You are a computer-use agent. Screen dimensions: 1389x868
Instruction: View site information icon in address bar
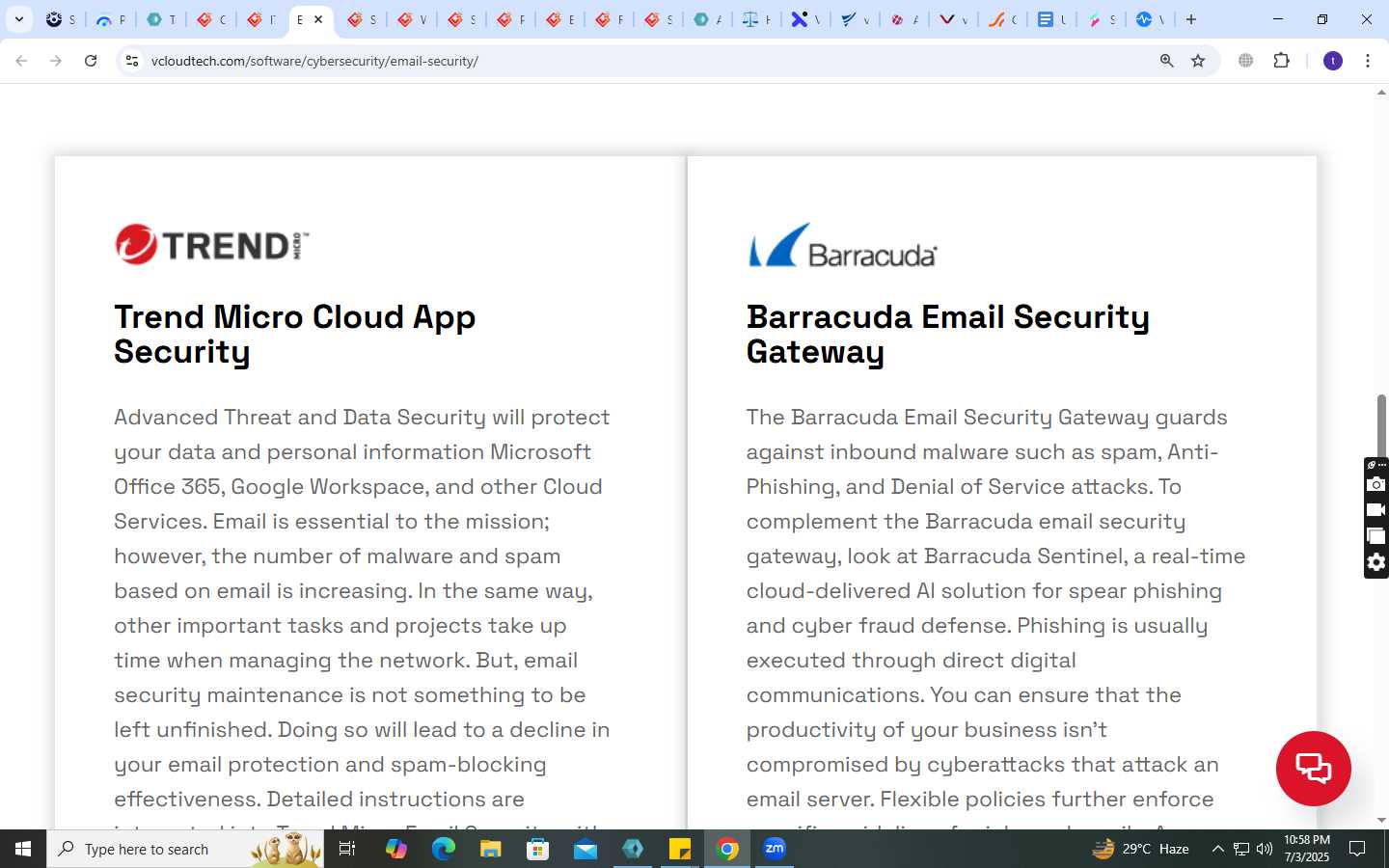coord(132,61)
